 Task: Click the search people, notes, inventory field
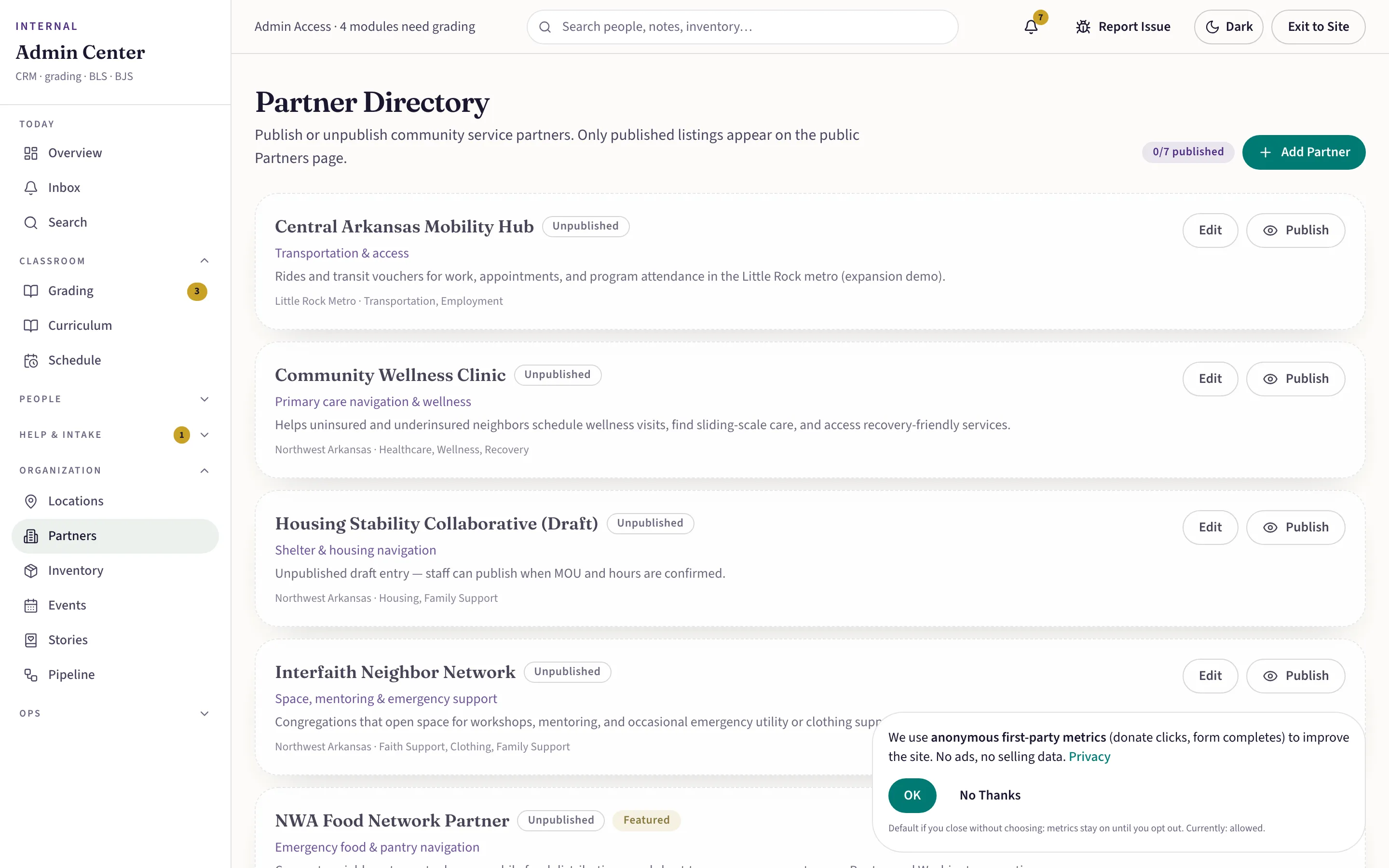coord(742,27)
